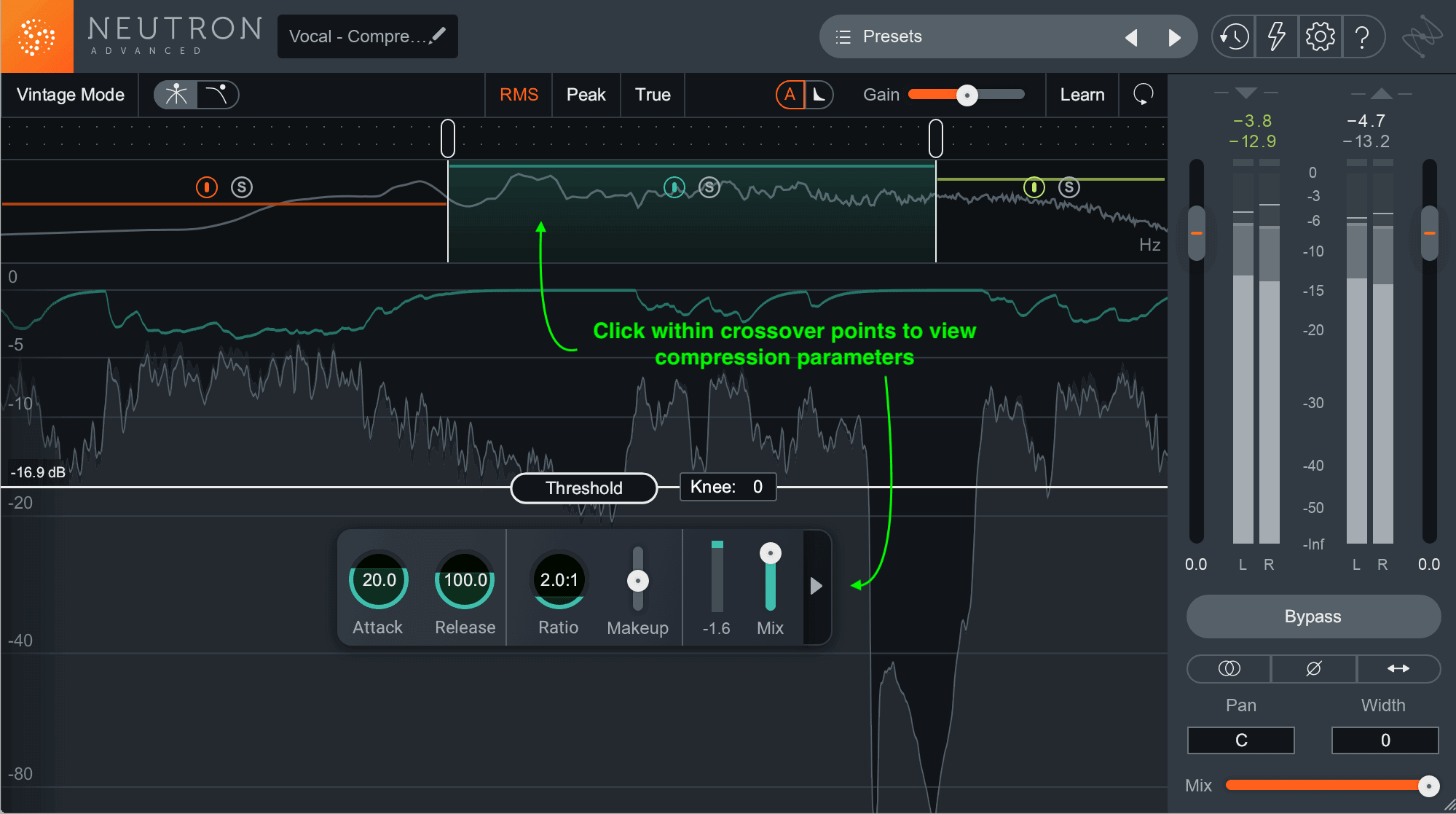
Task: Click the stereo link overlapping circles icon
Action: pyautogui.click(x=1229, y=668)
